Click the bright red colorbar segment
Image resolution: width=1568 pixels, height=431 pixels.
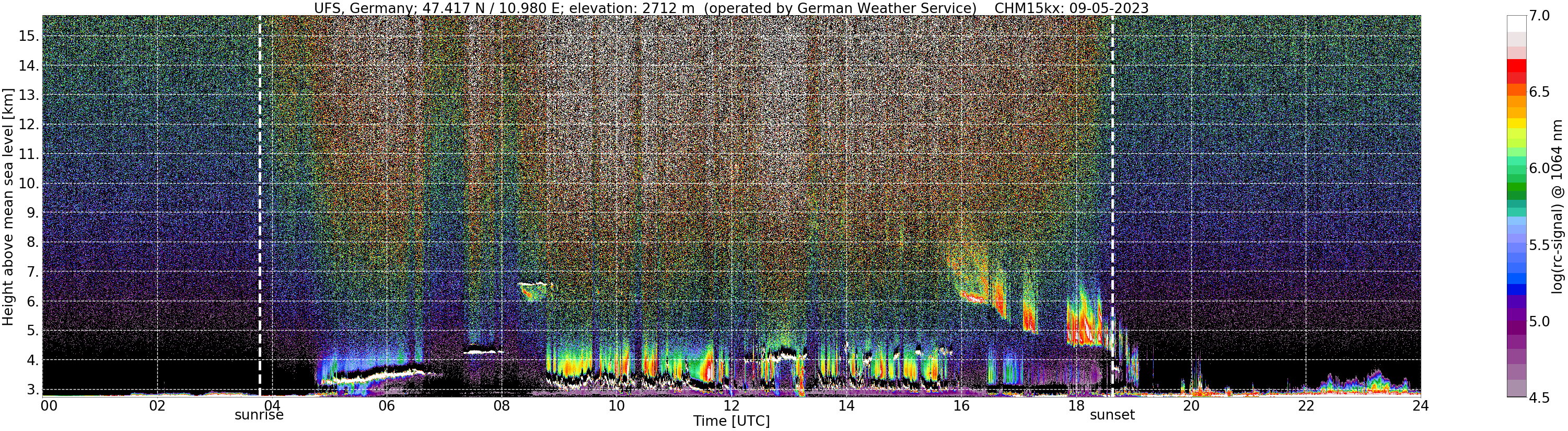tap(1516, 65)
